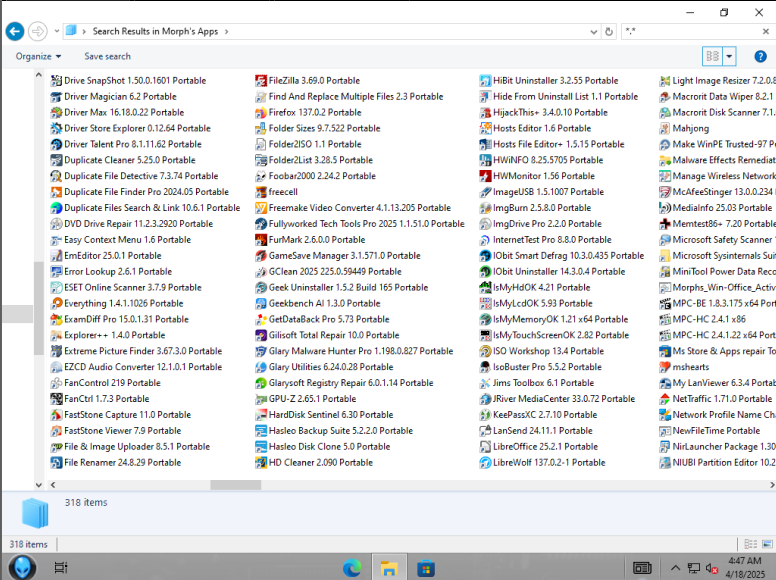The width and height of the screenshot is (776, 580).
Task: Open Microsoft Edge from the taskbar
Action: pos(352,568)
